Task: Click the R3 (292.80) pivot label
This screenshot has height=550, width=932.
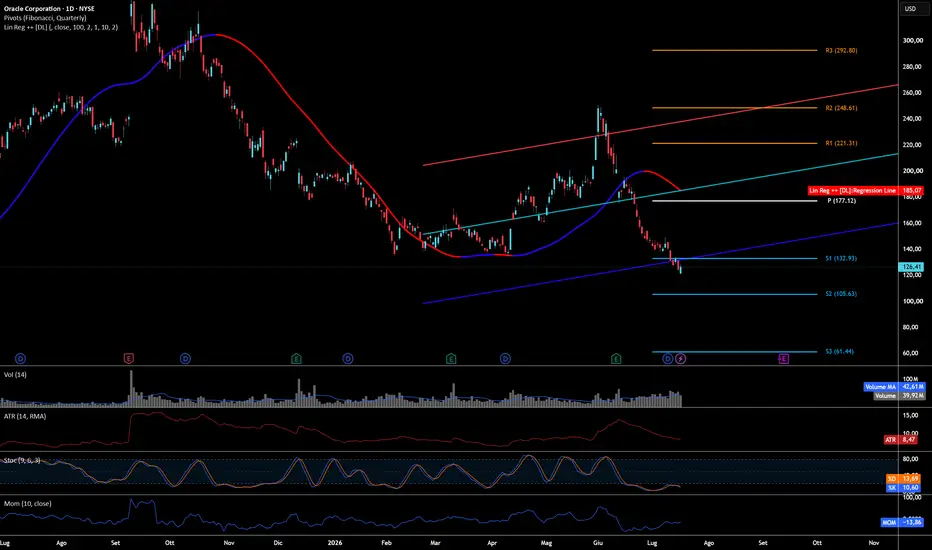Action: pyautogui.click(x=841, y=51)
